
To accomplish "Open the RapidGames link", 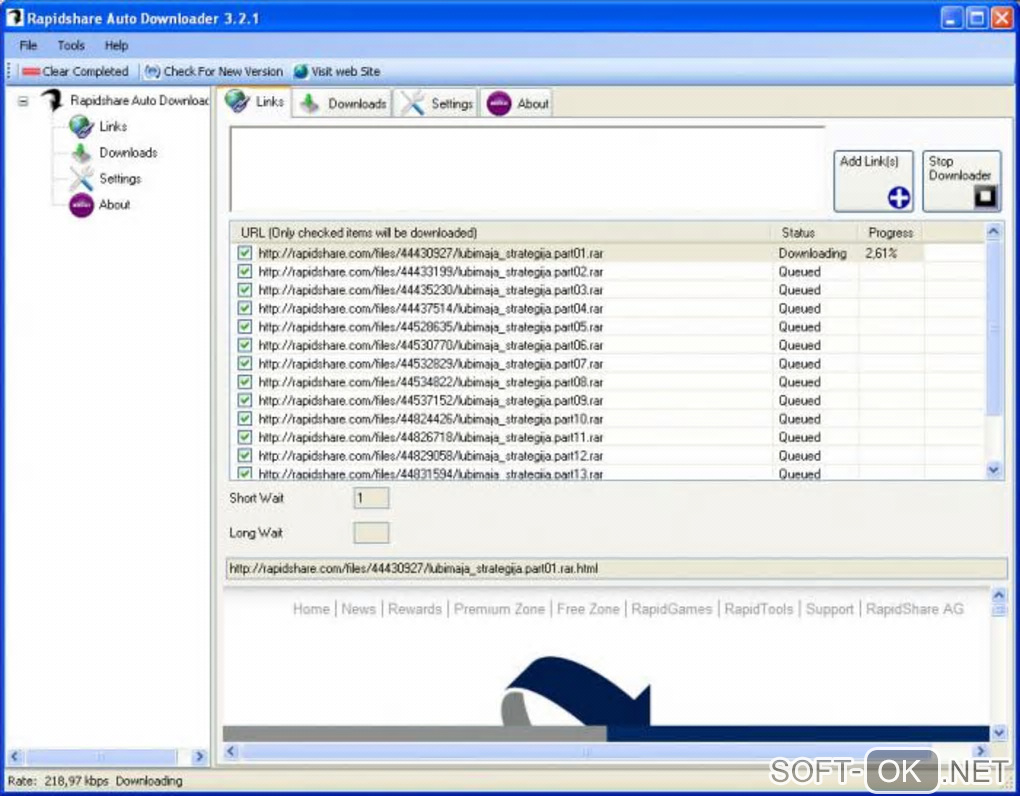I will [x=671, y=609].
